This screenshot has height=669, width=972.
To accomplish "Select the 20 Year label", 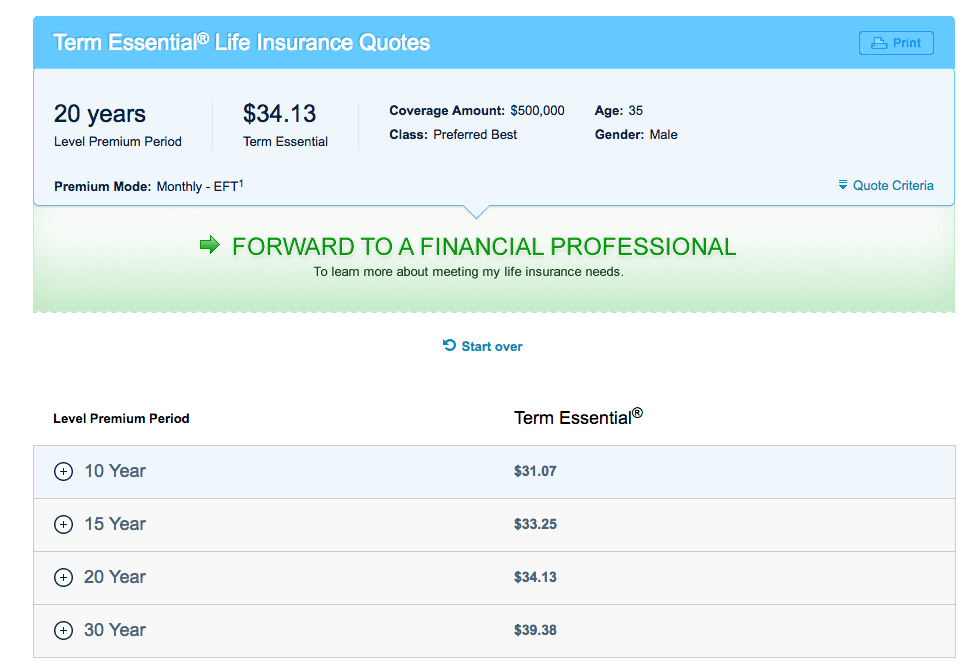I will point(115,577).
